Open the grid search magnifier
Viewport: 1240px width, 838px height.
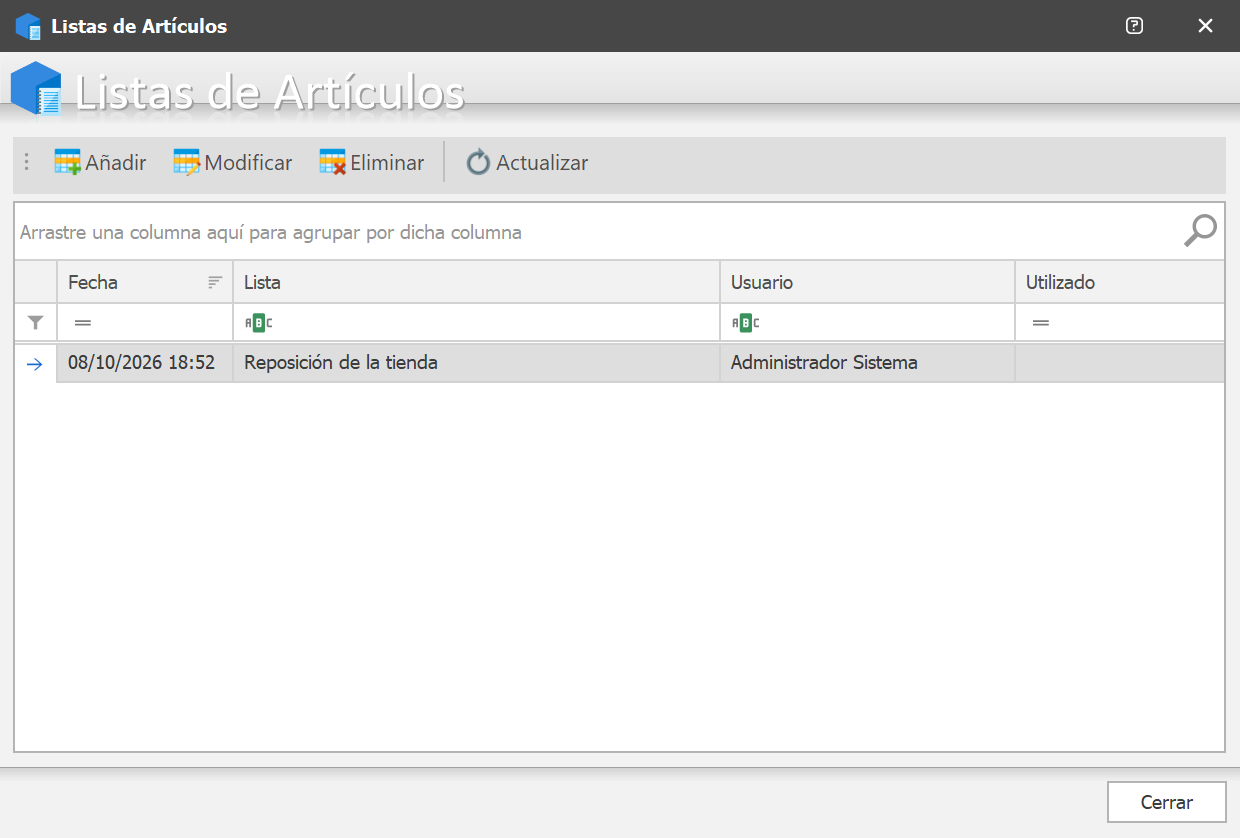point(1200,231)
